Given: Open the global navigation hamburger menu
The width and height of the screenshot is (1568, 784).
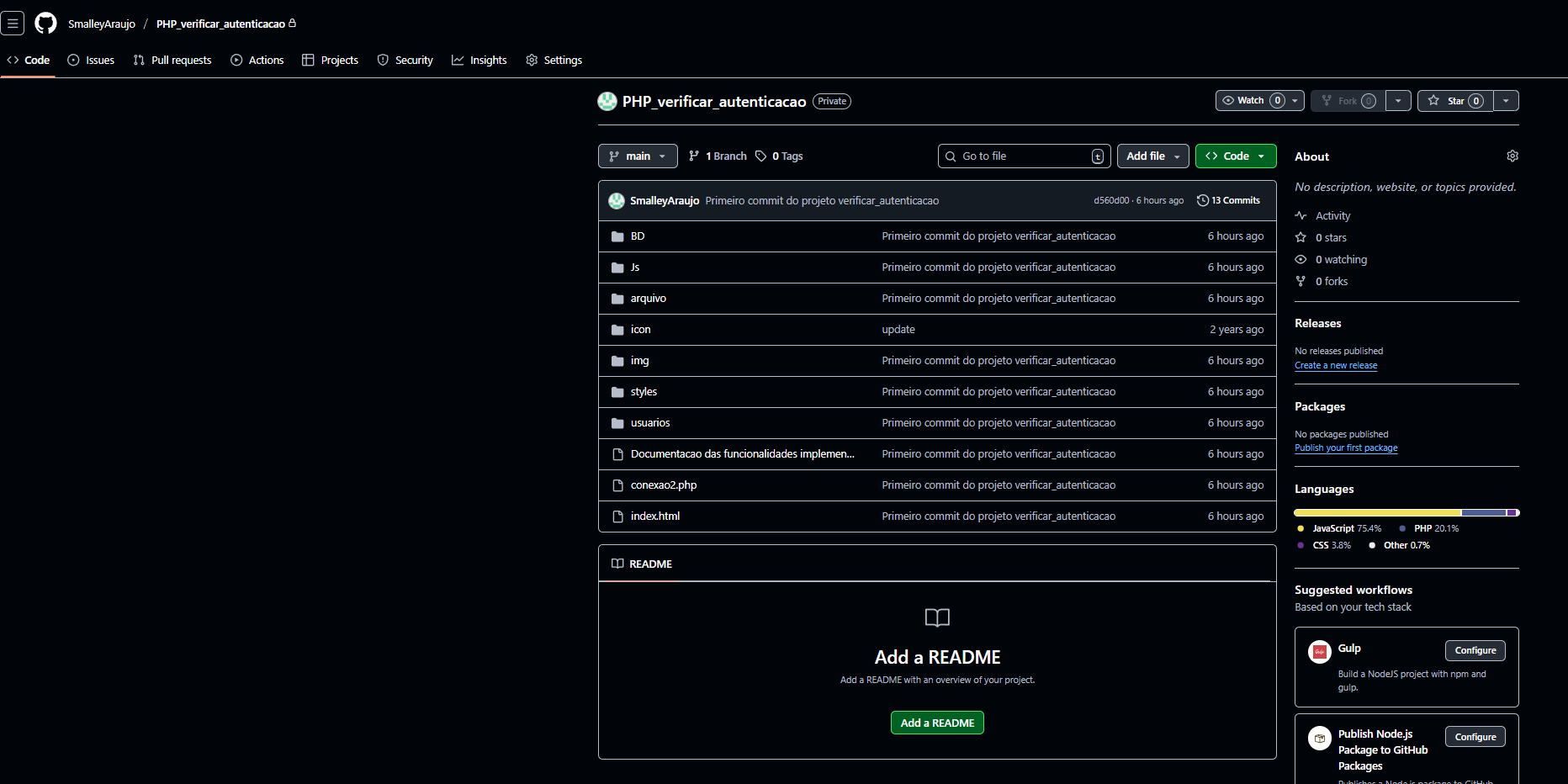Looking at the screenshot, I should pyautogui.click(x=13, y=24).
